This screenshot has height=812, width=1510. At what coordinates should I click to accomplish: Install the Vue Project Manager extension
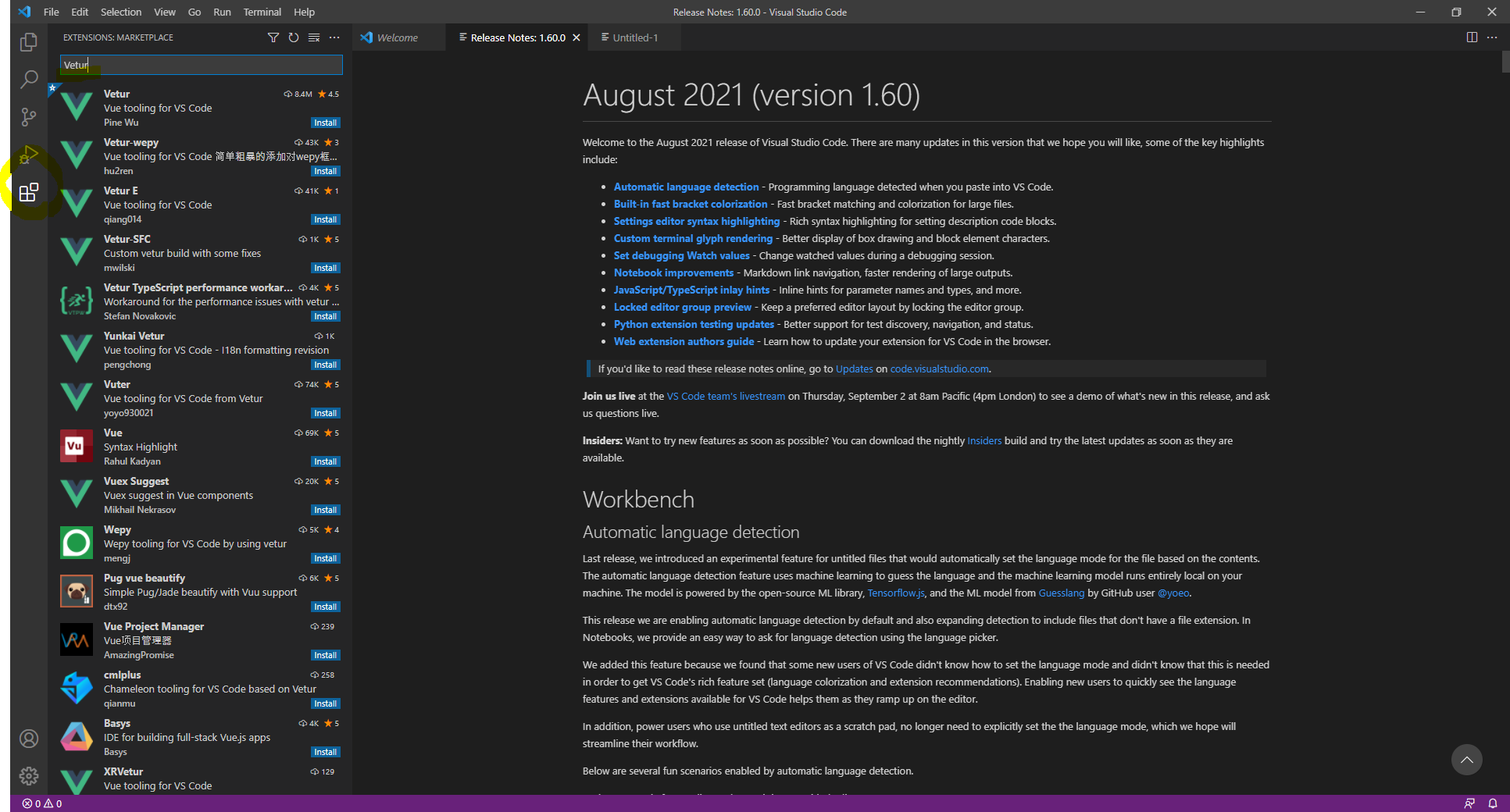click(x=326, y=655)
